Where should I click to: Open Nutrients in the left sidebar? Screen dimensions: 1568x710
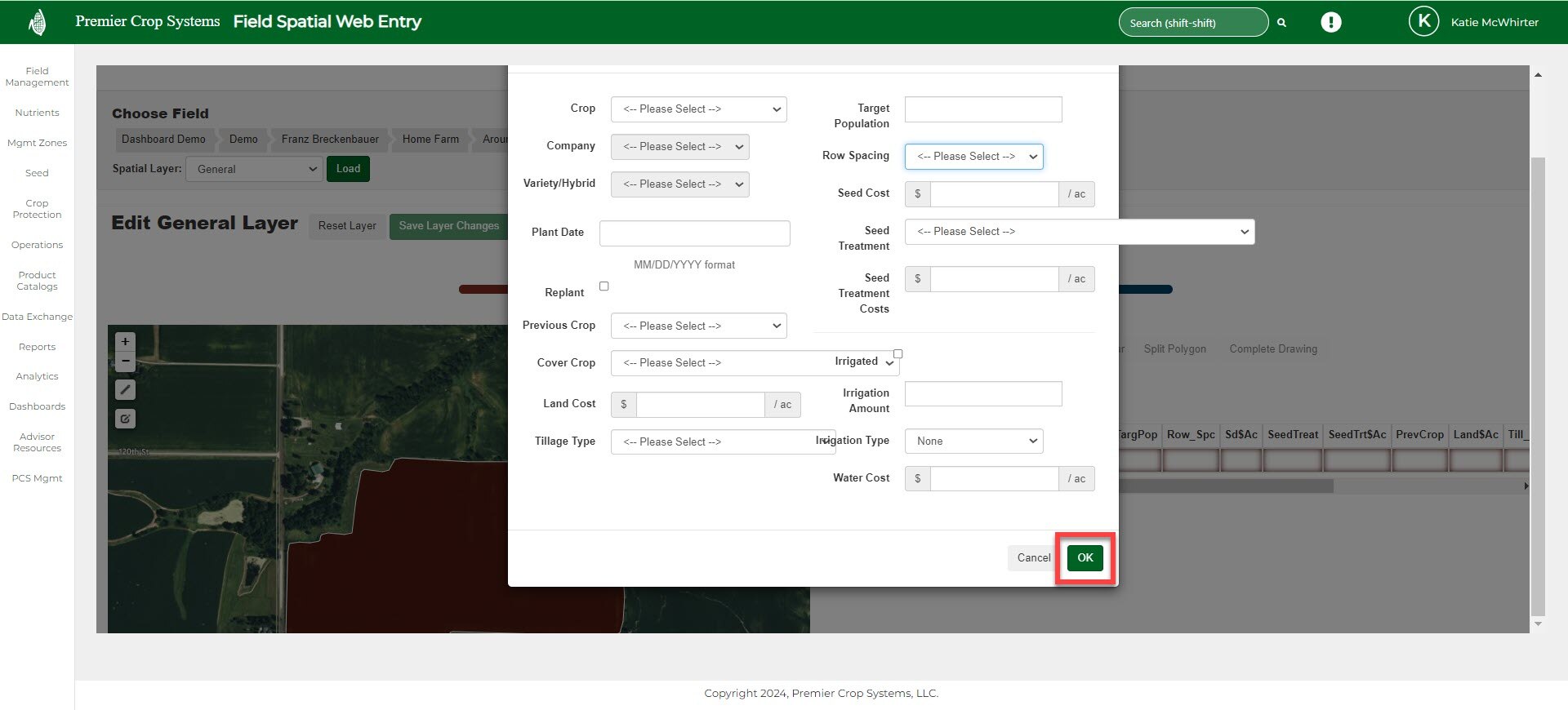[x=37, y=113]
